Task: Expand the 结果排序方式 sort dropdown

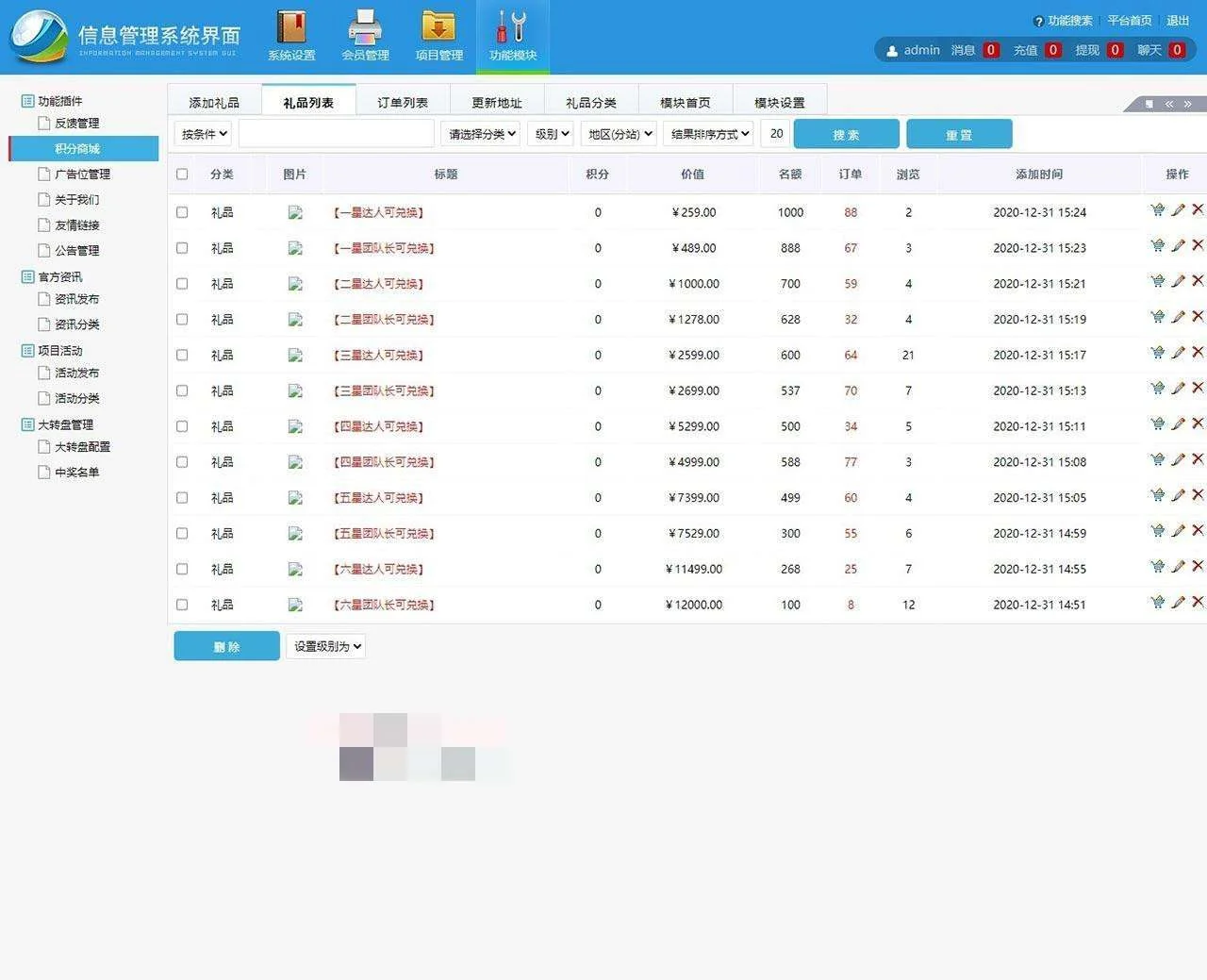Action: pyautogui.click(x=709, y=134)
